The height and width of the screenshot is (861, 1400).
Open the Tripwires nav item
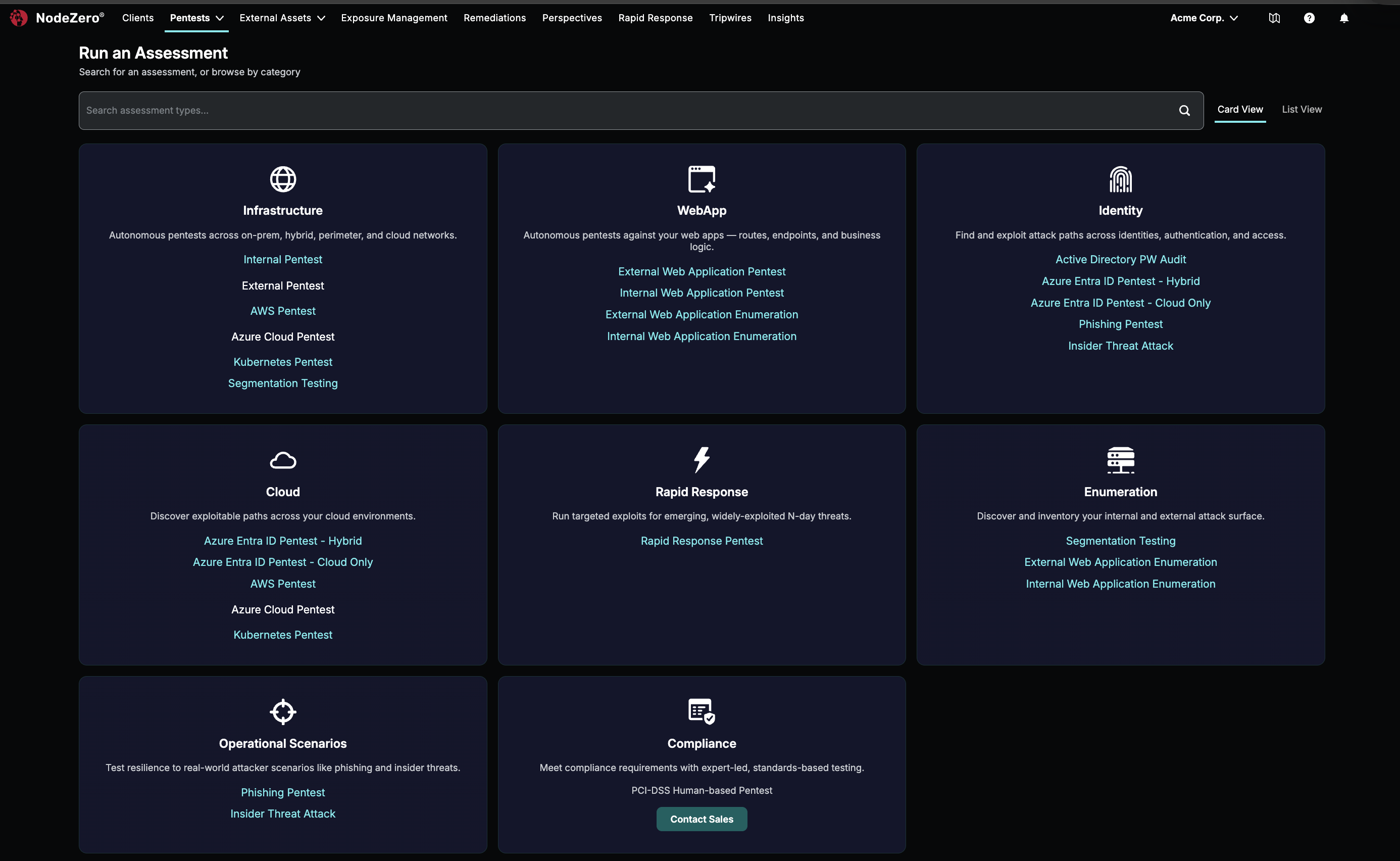[730, 18]
